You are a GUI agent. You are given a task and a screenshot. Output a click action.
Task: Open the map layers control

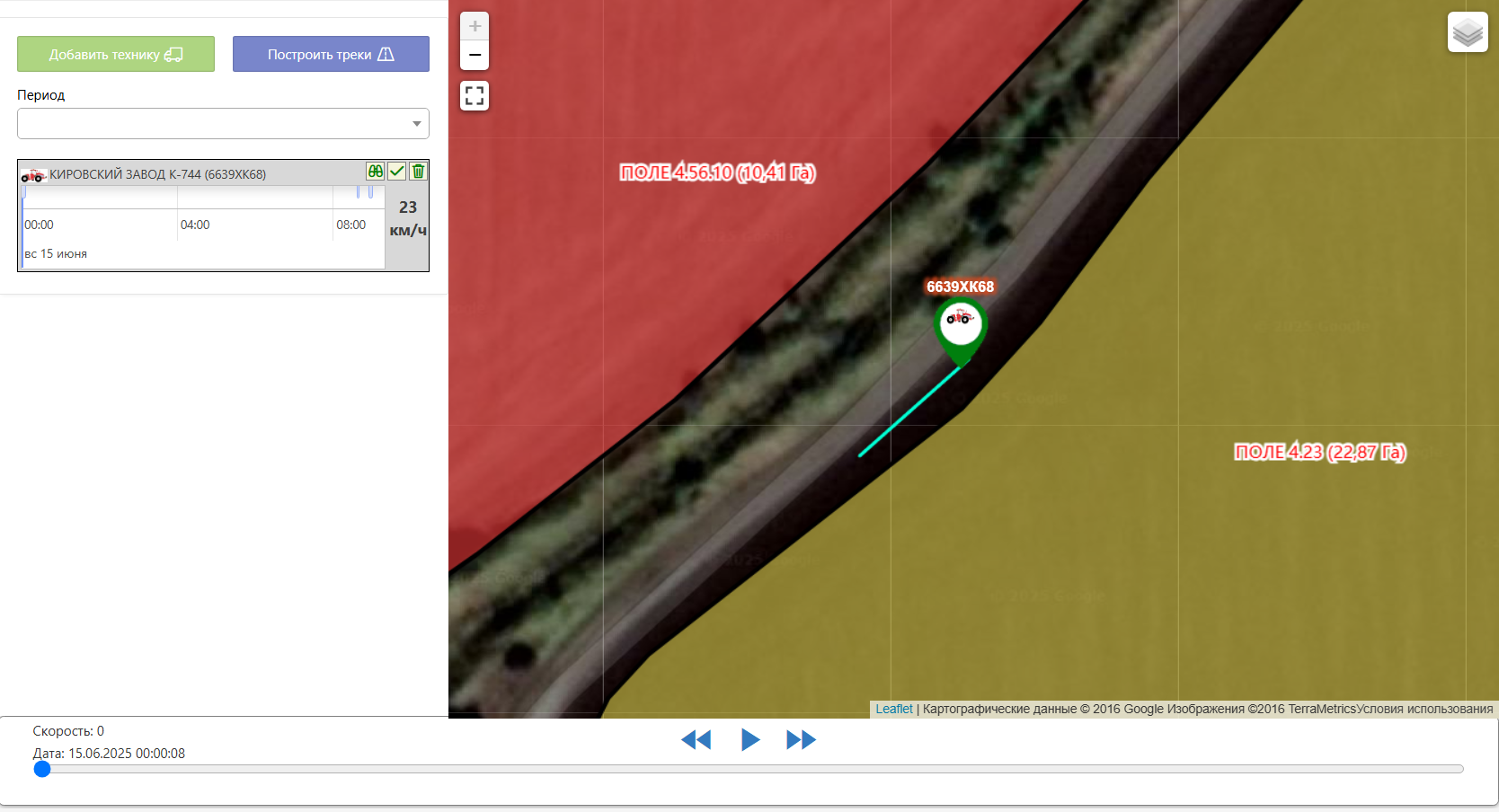coord(1467,32)
